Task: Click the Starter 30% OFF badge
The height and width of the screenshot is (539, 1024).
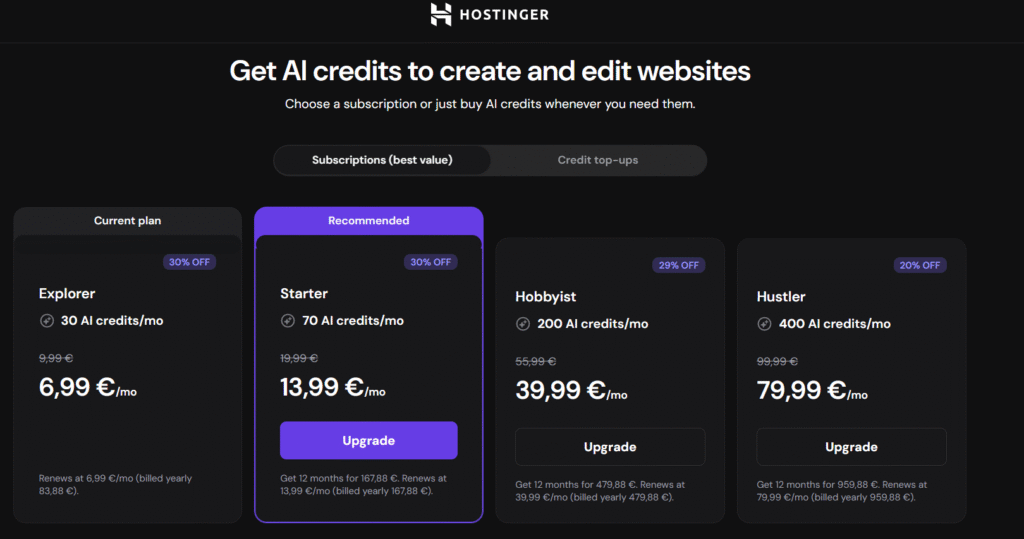Action: tap(431, 262)
